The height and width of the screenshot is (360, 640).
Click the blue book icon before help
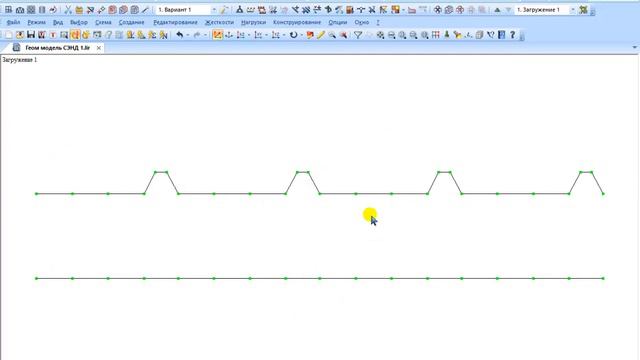click(502, 35)
